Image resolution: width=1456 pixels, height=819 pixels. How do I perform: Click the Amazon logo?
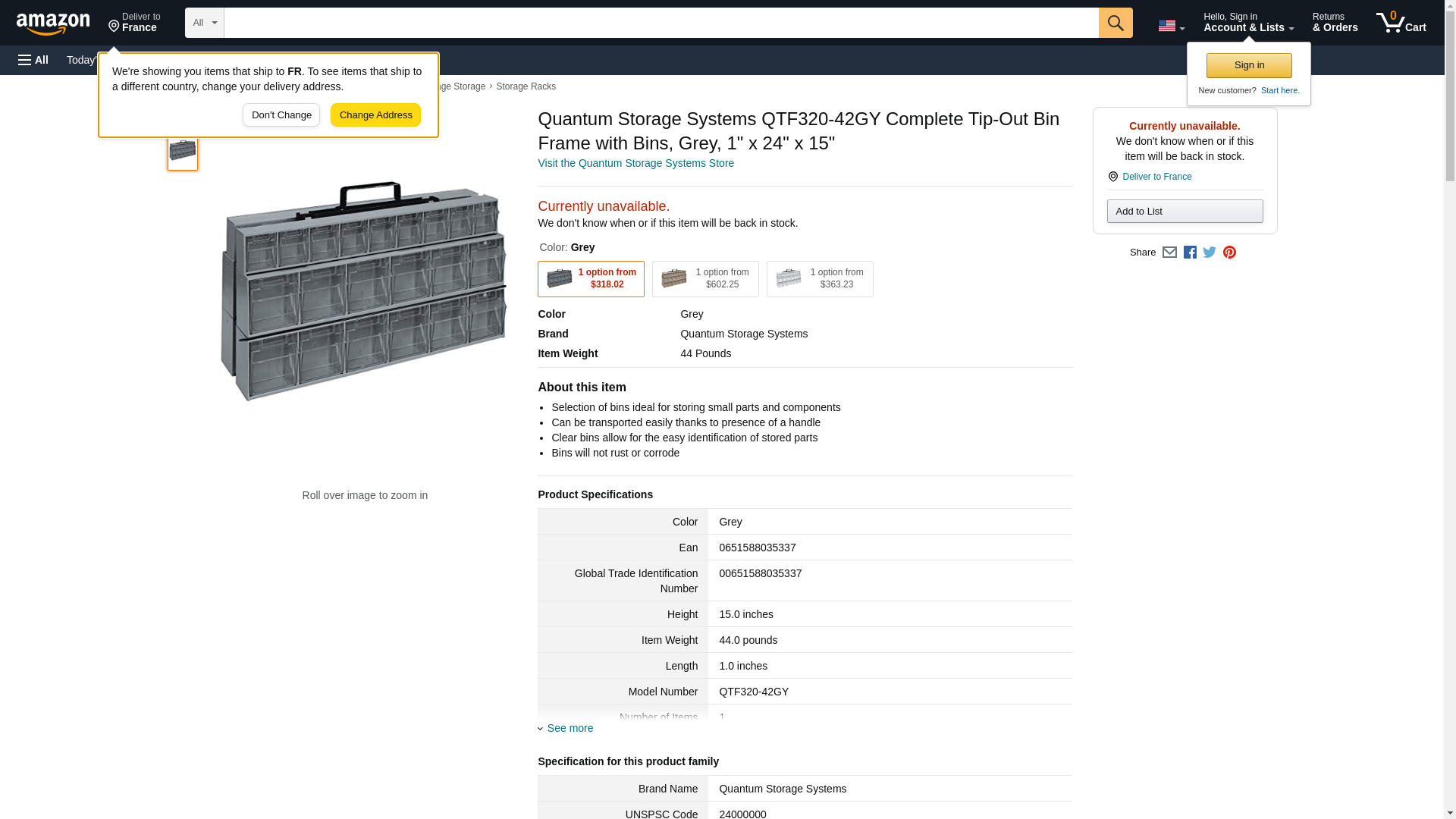(x=53, y=24)
